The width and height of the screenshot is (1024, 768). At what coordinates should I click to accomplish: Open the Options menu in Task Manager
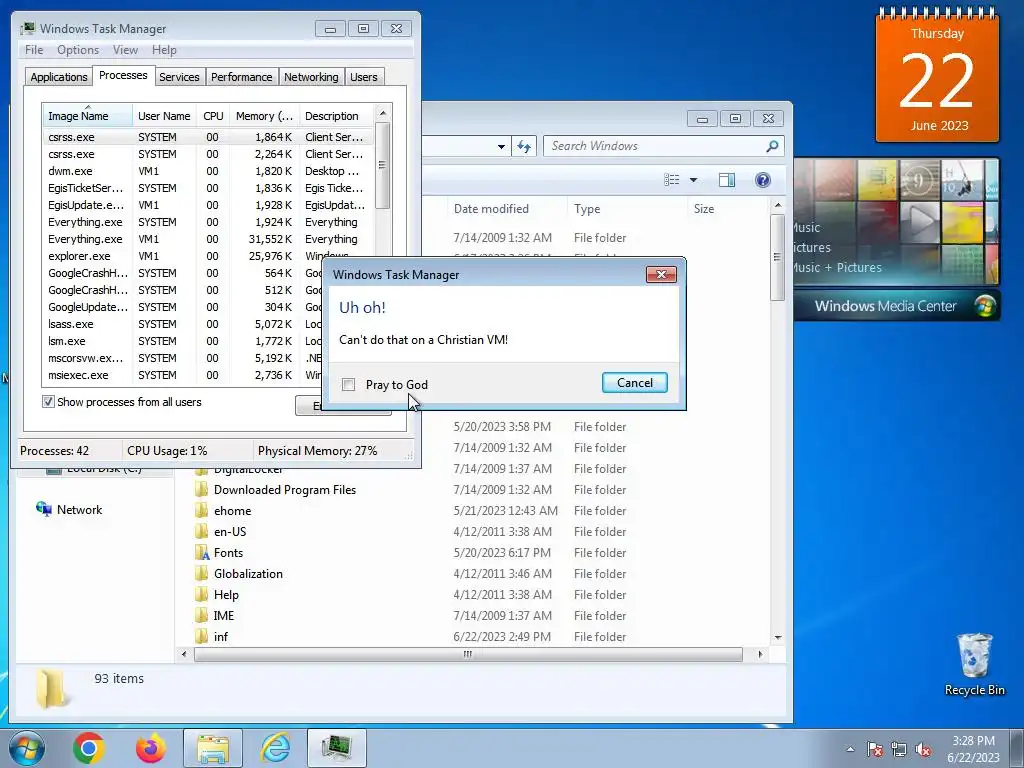point(78,50)
